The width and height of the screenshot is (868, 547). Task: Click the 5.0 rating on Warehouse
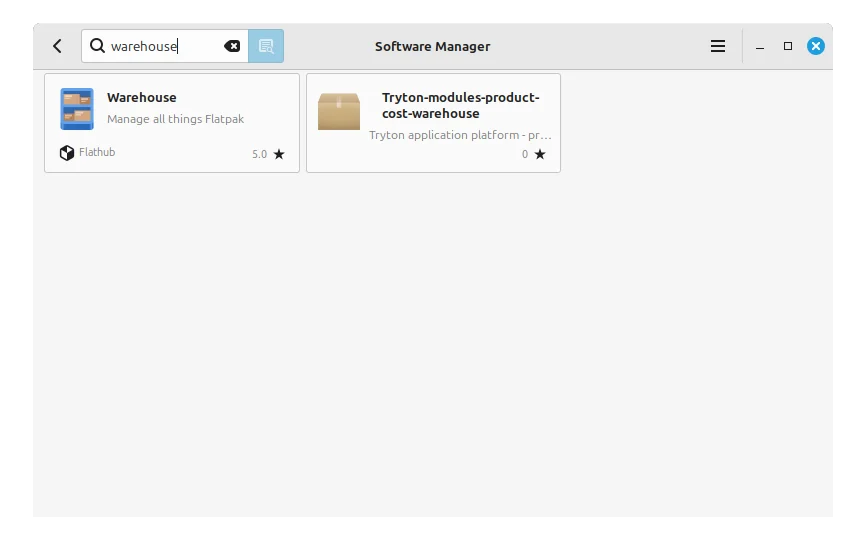click(x=259, y=154)
